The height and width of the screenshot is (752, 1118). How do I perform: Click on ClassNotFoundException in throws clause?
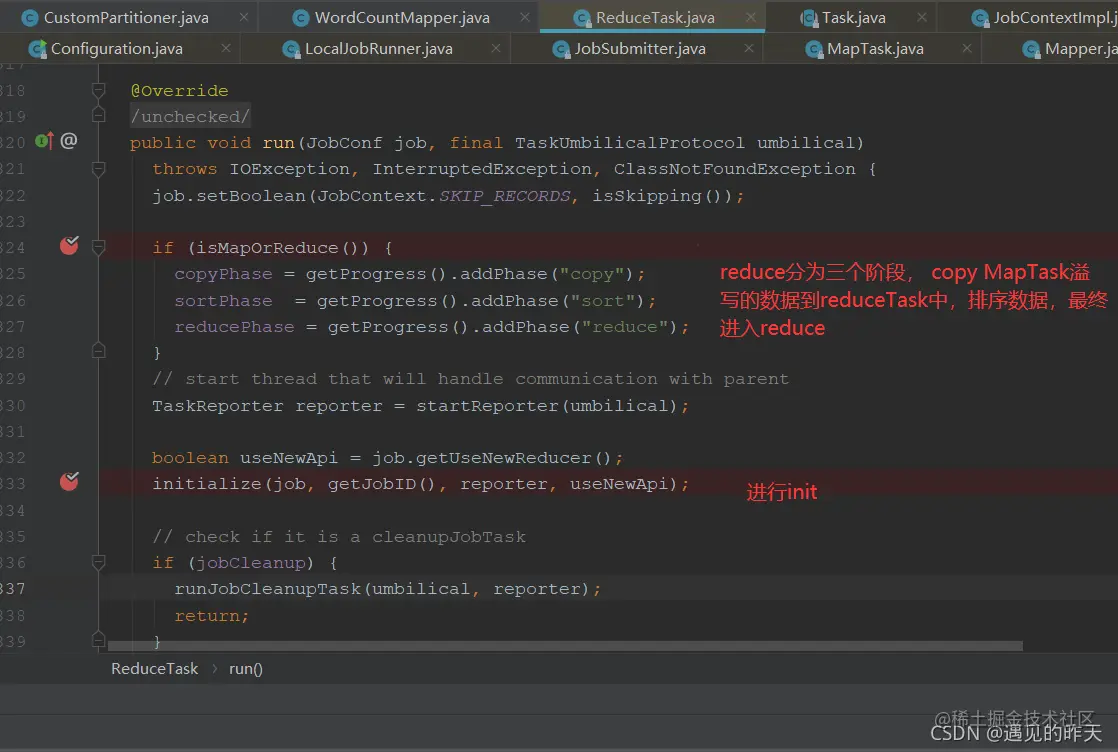pos(734,169)
